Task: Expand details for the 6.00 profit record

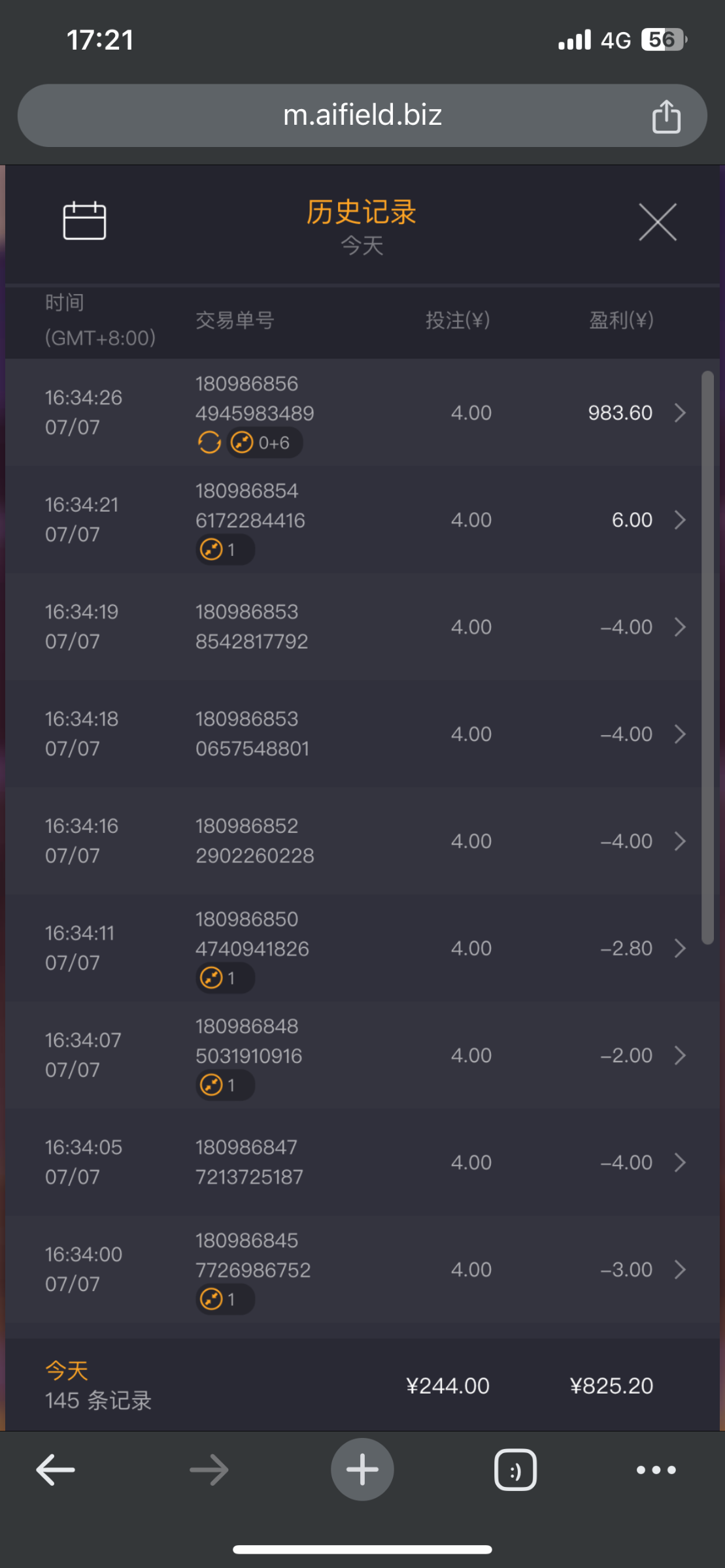Action: point(680,520)
